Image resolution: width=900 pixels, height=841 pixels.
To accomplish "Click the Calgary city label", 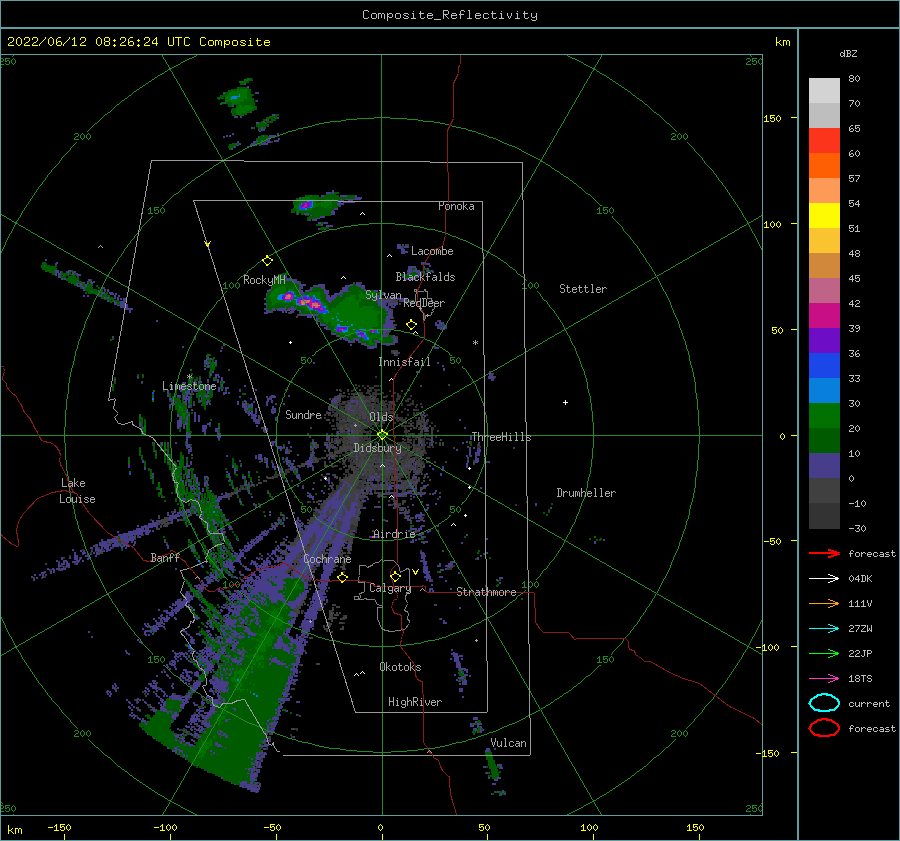I will [390, 588].
